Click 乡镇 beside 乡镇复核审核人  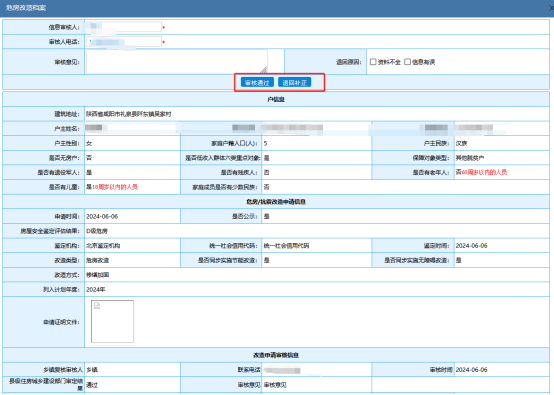pyautogui.click(x=92, y=370)
